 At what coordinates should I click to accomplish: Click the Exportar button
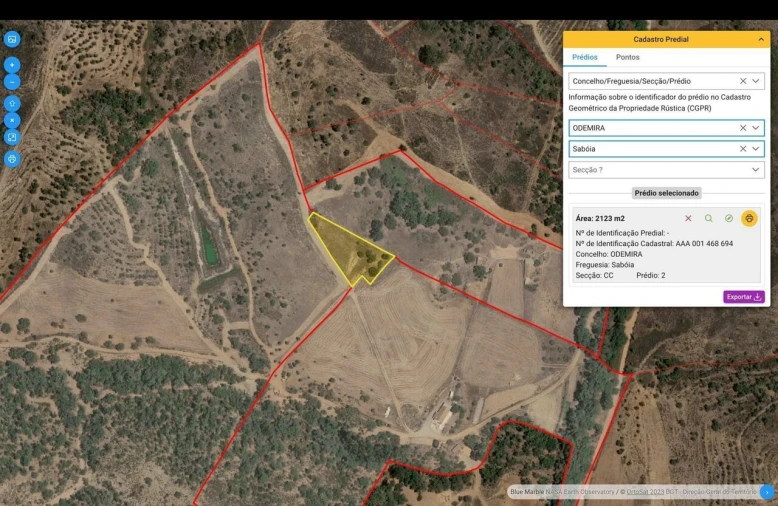pos(744,297)
